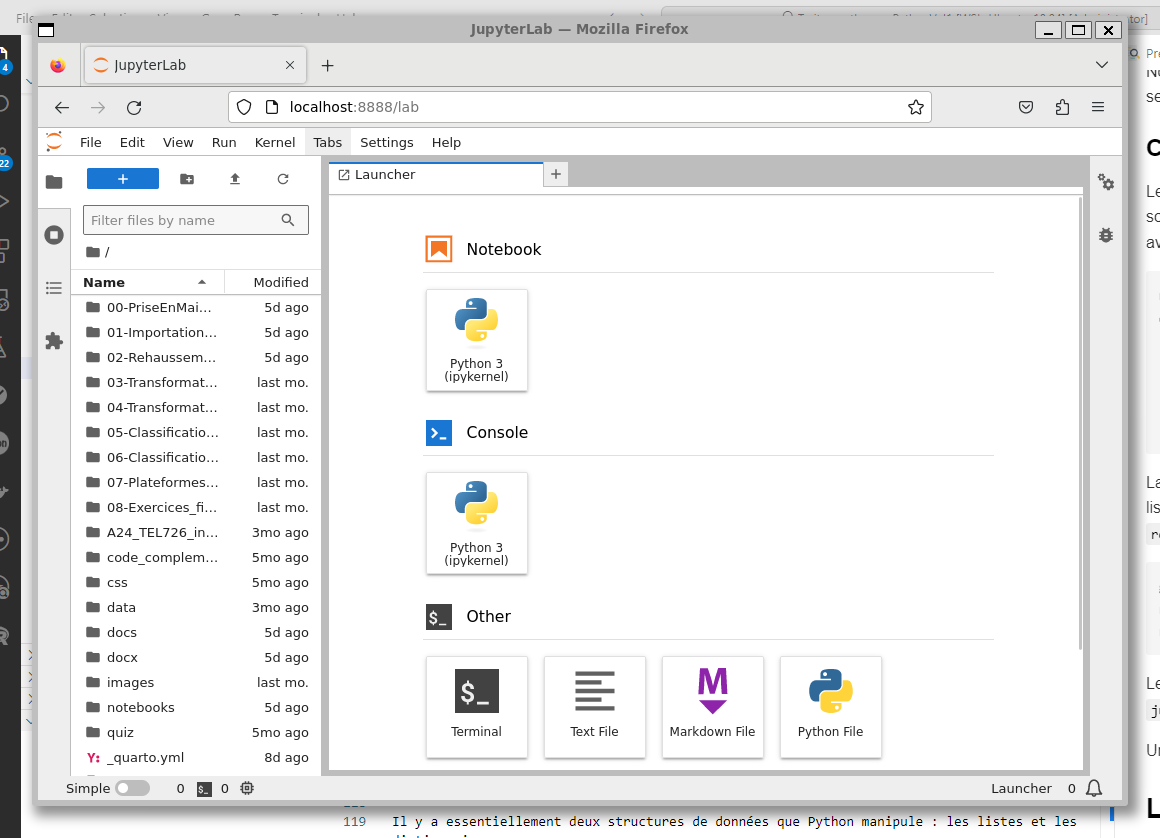The width and height of the screenshot is (1160, 838).
Task: Launch a Python 3 notebook
Action: pyautogui.click(x=476, y=340)
